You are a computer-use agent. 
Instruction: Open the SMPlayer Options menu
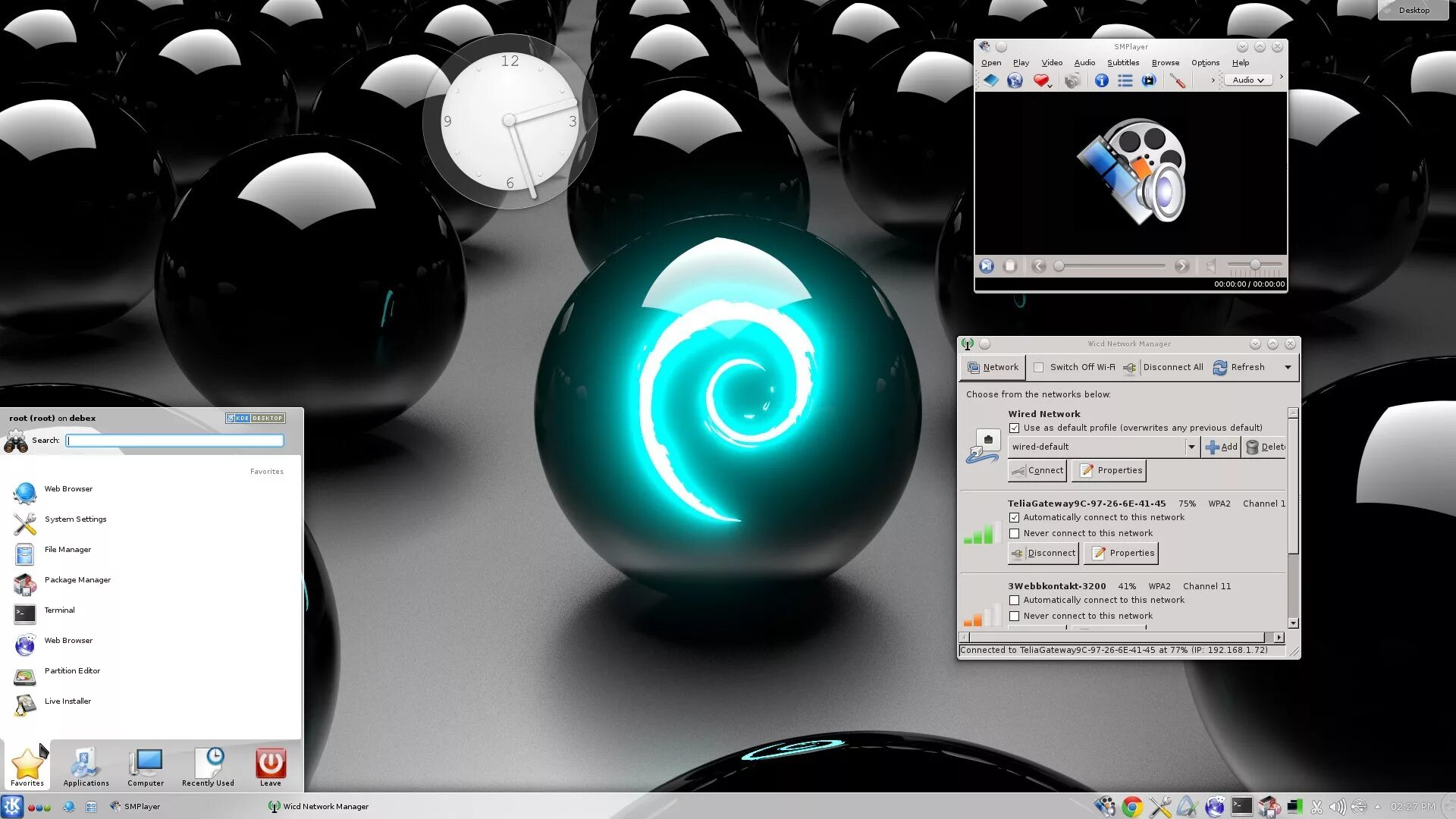pos(1205,63)
